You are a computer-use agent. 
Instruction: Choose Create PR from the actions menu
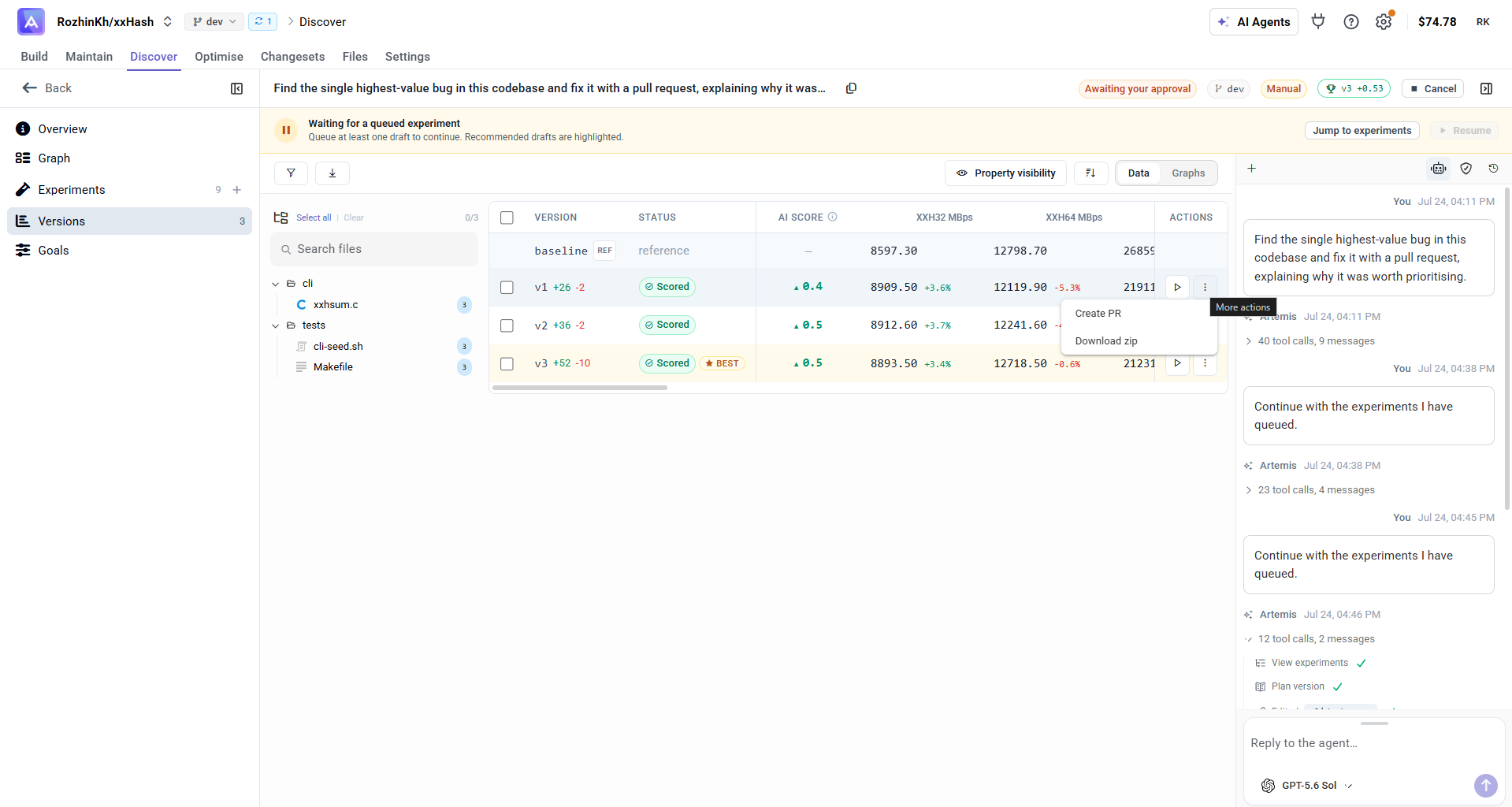coord(1098,314)
